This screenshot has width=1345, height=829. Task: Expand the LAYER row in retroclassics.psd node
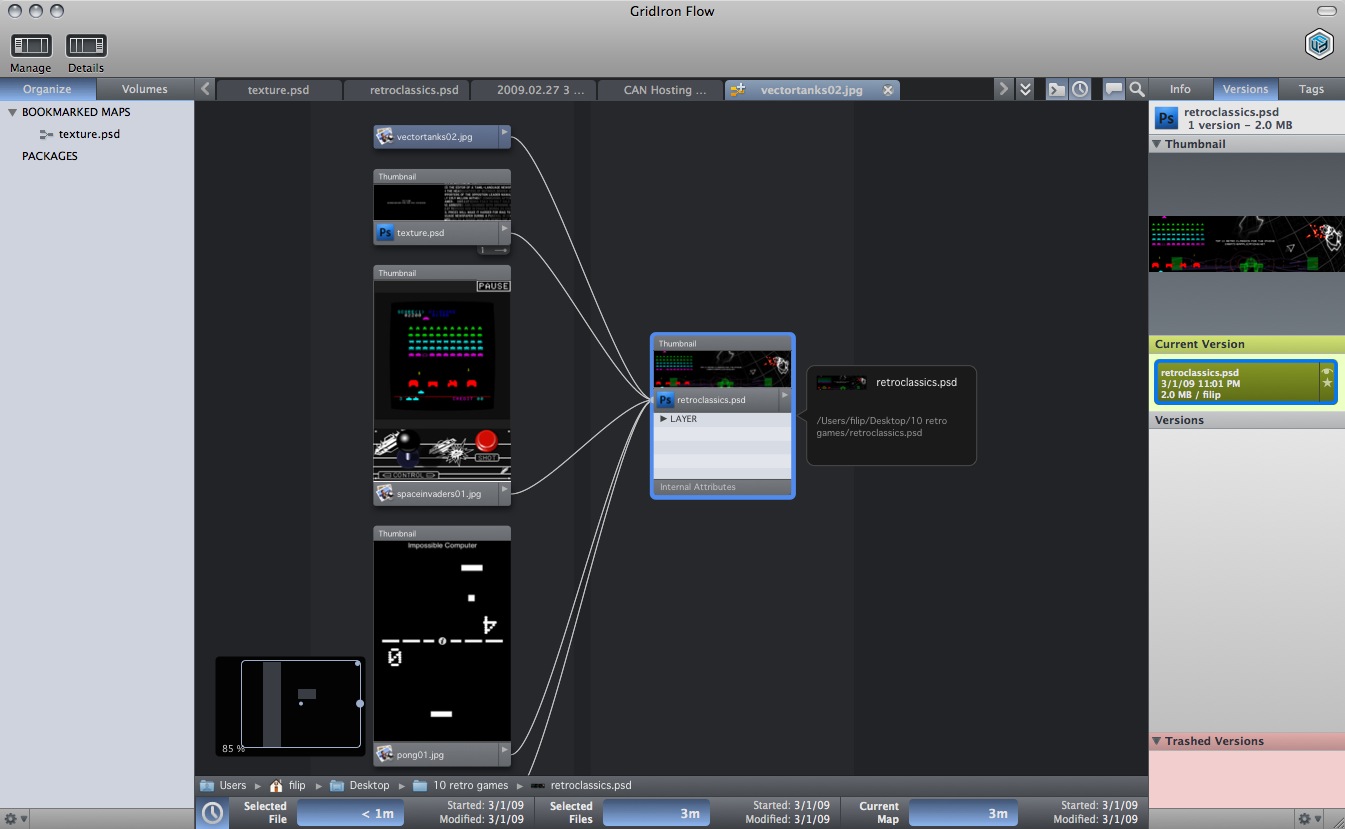[x=664, y=419]
